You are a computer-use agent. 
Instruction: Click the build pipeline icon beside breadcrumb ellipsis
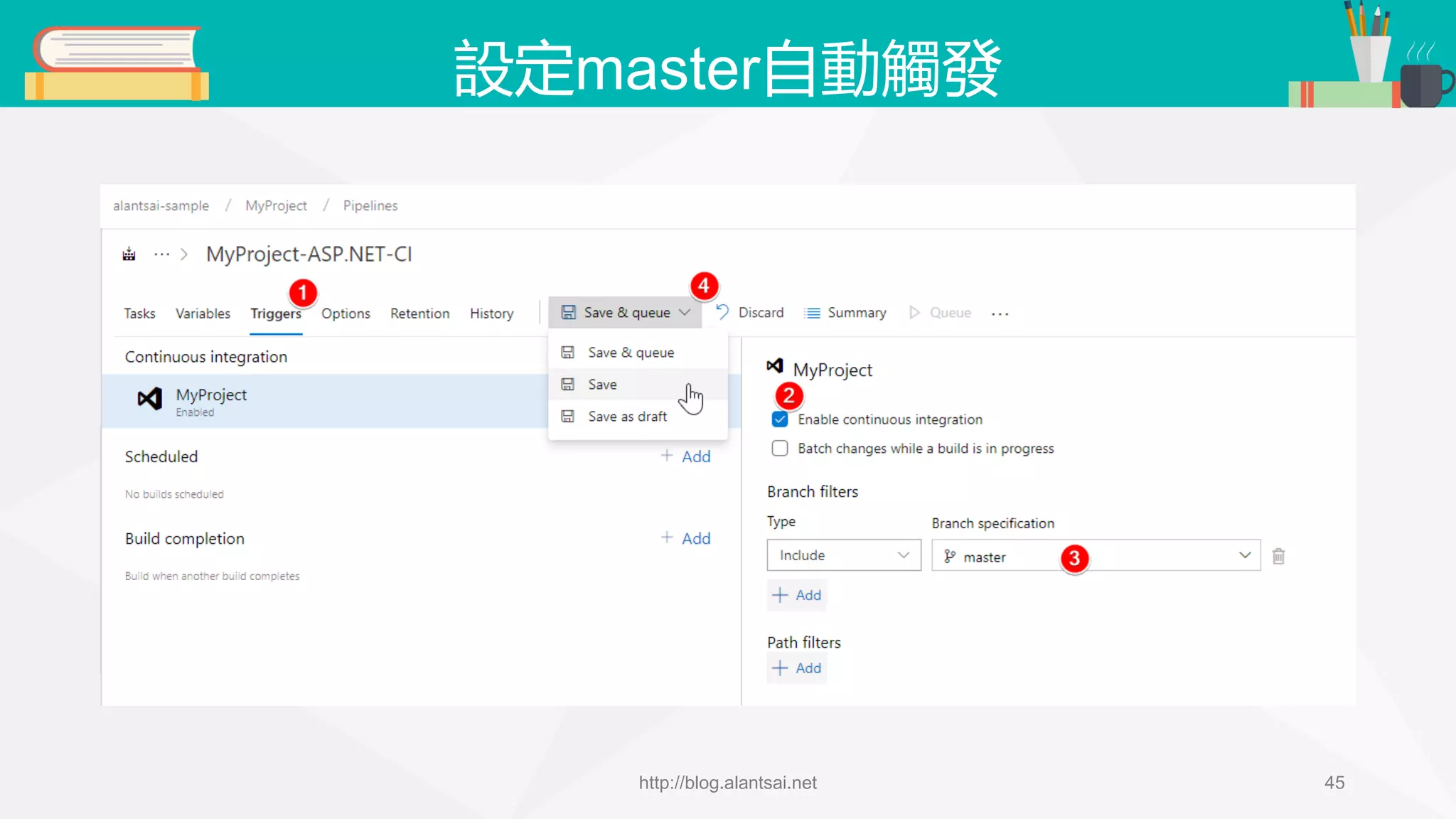(129, 254)
